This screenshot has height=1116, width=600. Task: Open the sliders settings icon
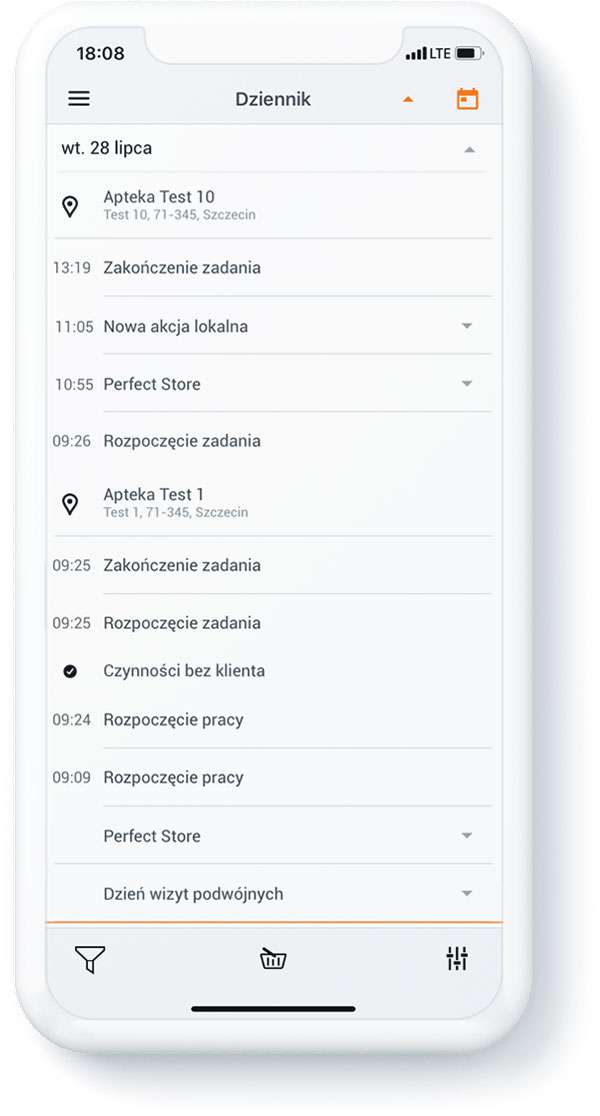[457, 959]
